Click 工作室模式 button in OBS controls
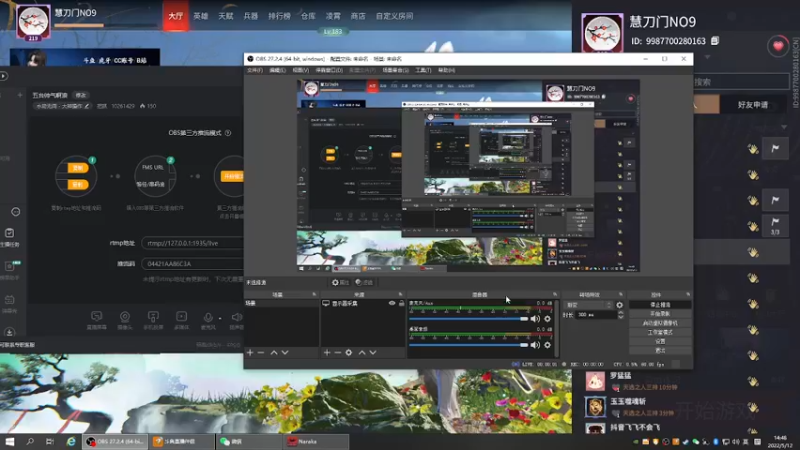800x450 pixels. click(x=660, y=332)
